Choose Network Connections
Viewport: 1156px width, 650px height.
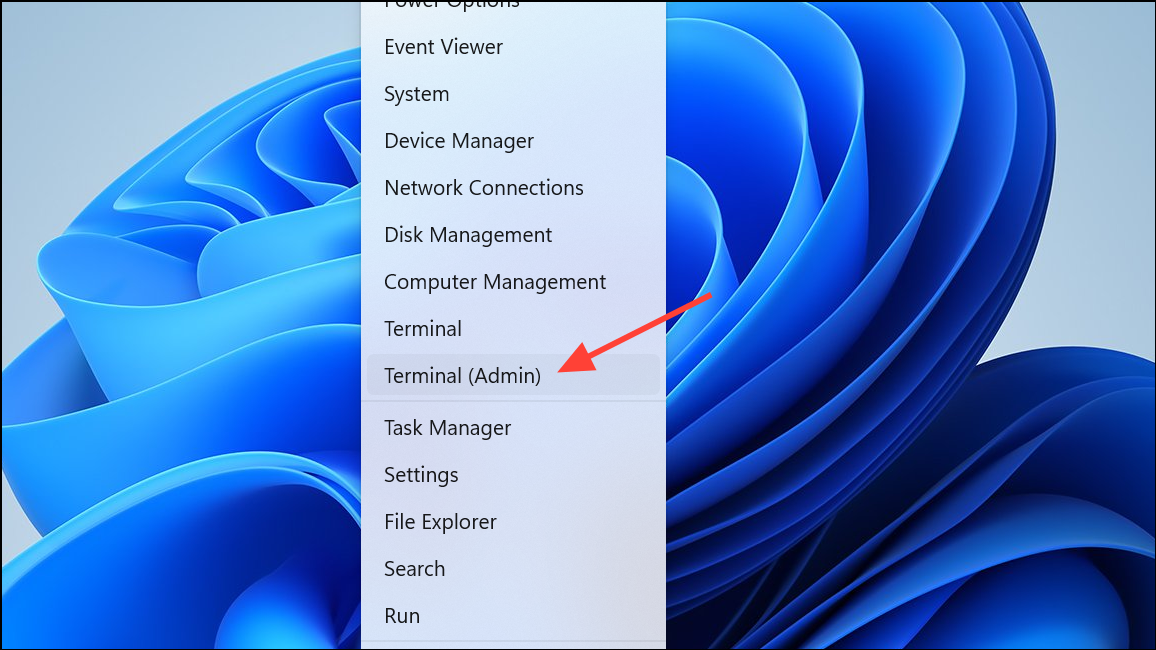(513, 188)
